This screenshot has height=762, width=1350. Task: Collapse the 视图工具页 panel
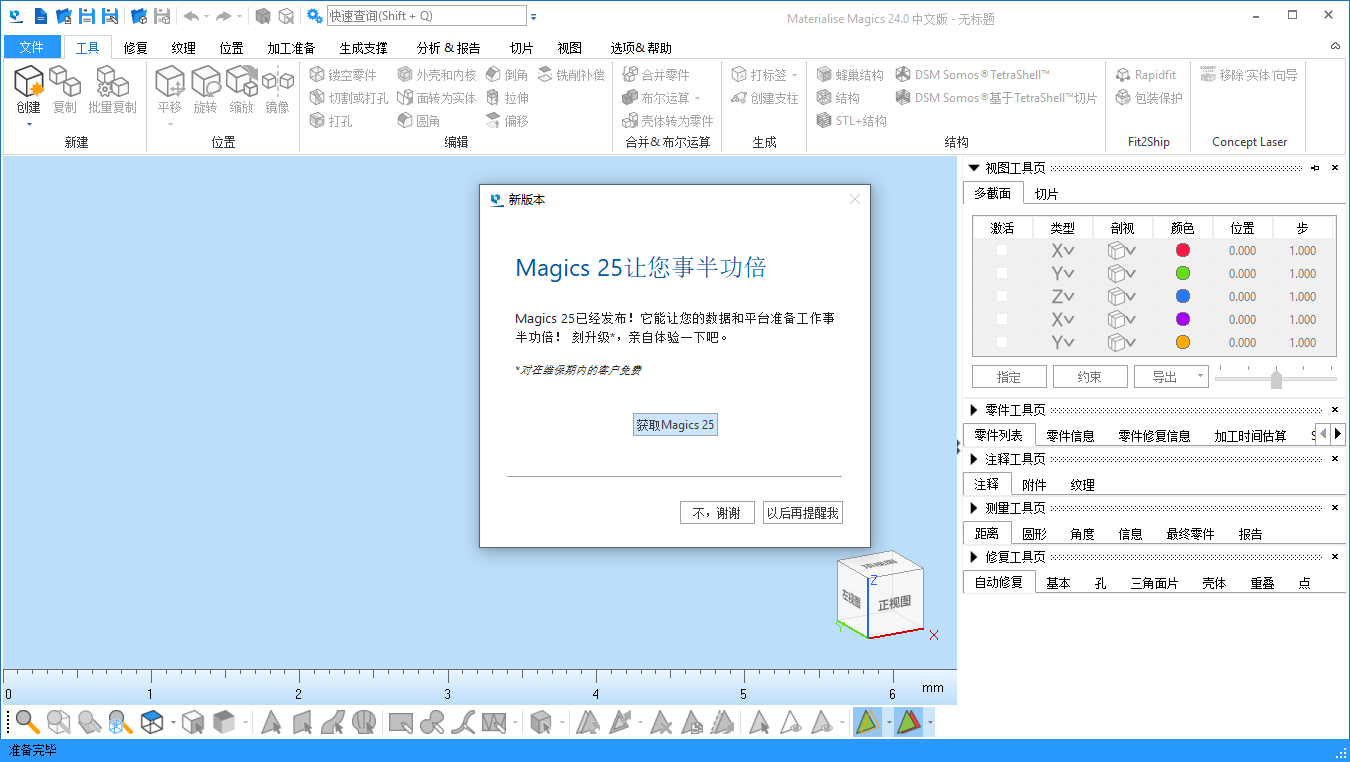tap(974, 168)
